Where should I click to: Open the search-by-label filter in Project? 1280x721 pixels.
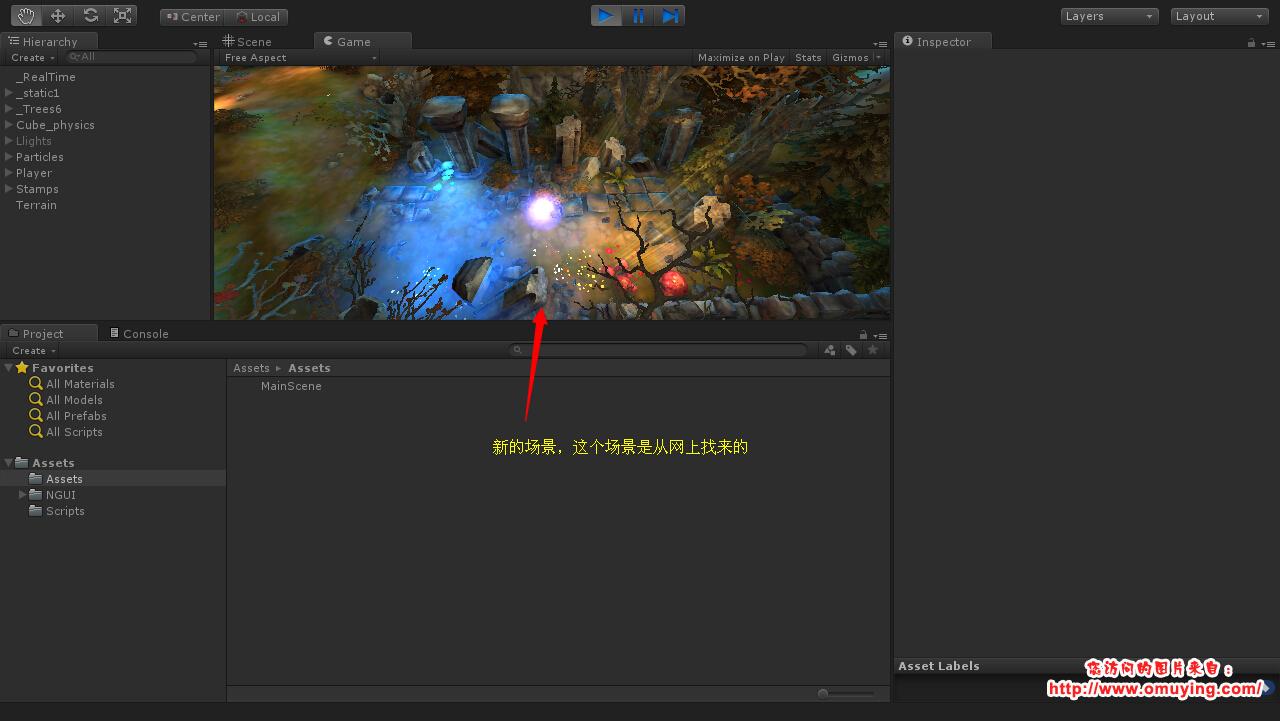pyautogui.click(x=851, y=350)
